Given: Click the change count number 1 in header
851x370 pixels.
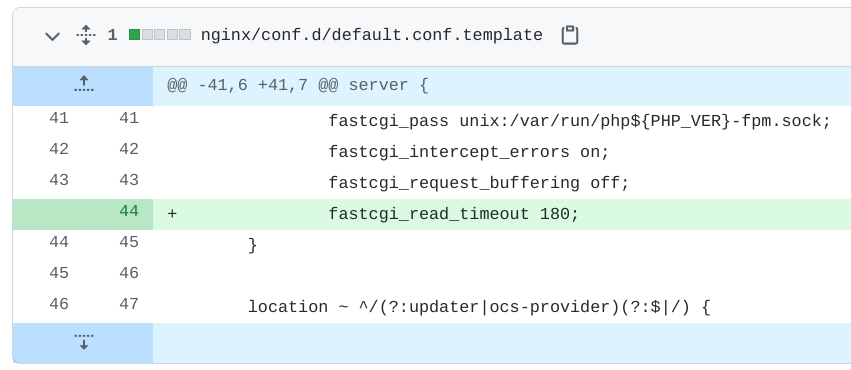Looking at the screenshot, I should 112,35.
